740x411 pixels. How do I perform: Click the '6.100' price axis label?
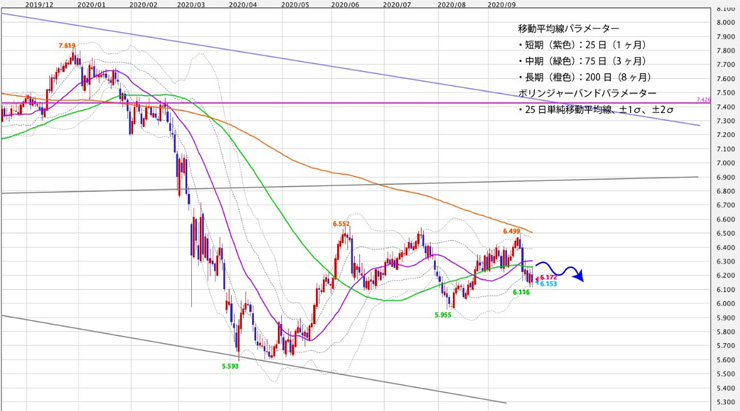tap(725, 290)
